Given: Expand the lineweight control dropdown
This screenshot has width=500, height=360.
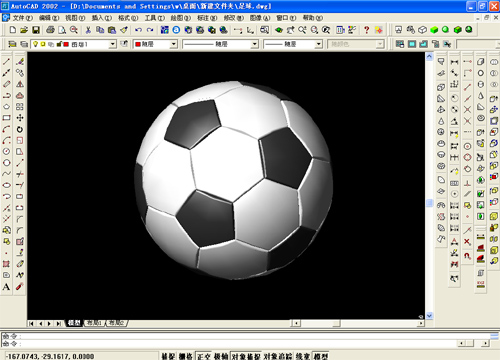Looking at the screenshot, I should coord(319,44).
